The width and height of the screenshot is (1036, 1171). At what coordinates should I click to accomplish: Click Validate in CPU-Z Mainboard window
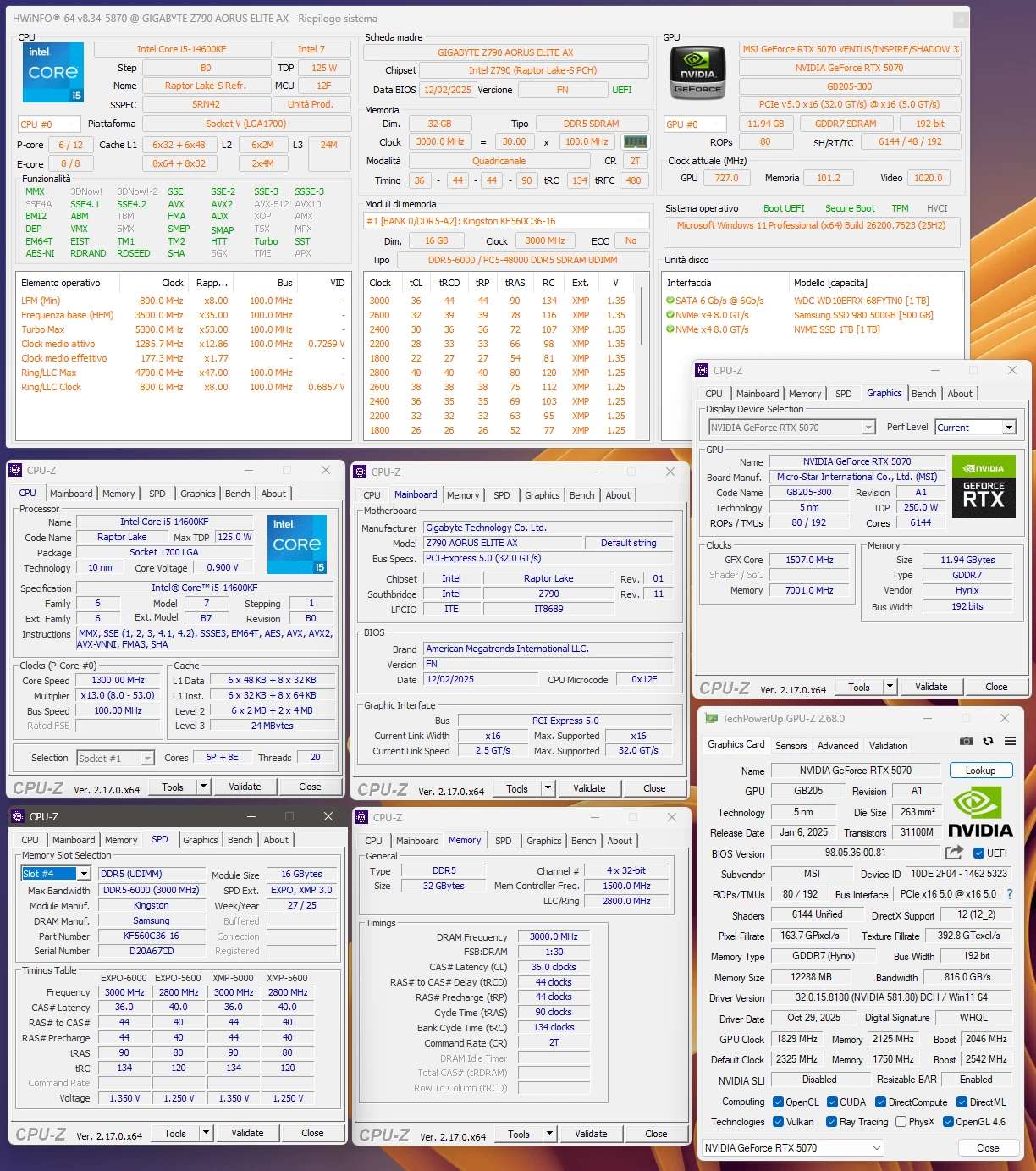point(589,788)
